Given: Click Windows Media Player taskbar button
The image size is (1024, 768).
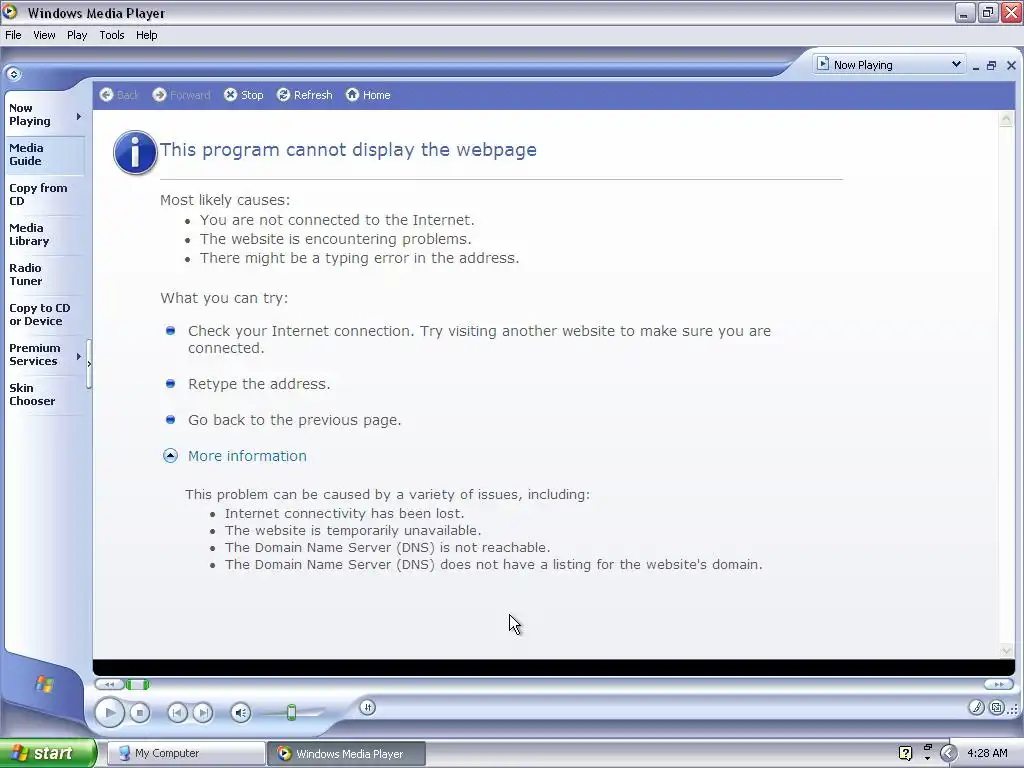Looking at the screenshot, I should (x=347, y=753).
